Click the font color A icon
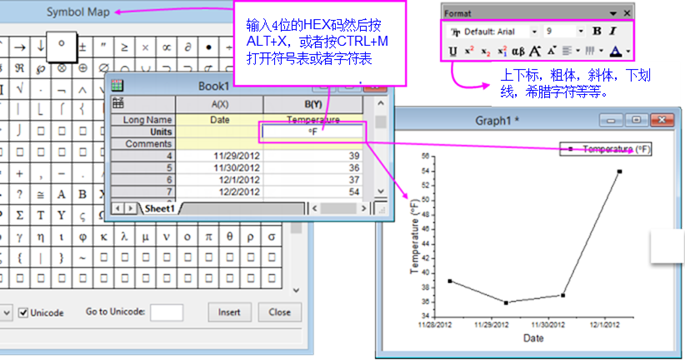 click(x=616, y=52)
